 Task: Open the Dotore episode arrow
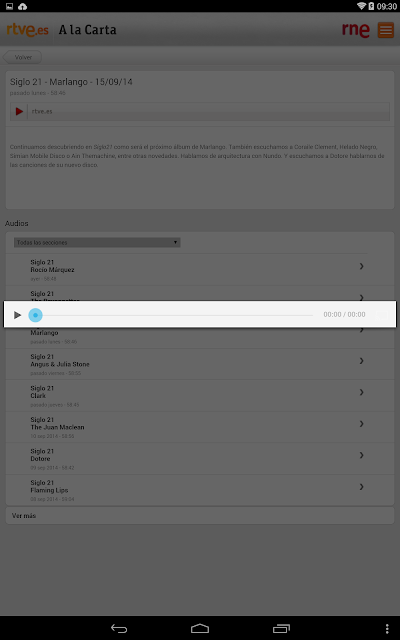click(x=361, y=455)
